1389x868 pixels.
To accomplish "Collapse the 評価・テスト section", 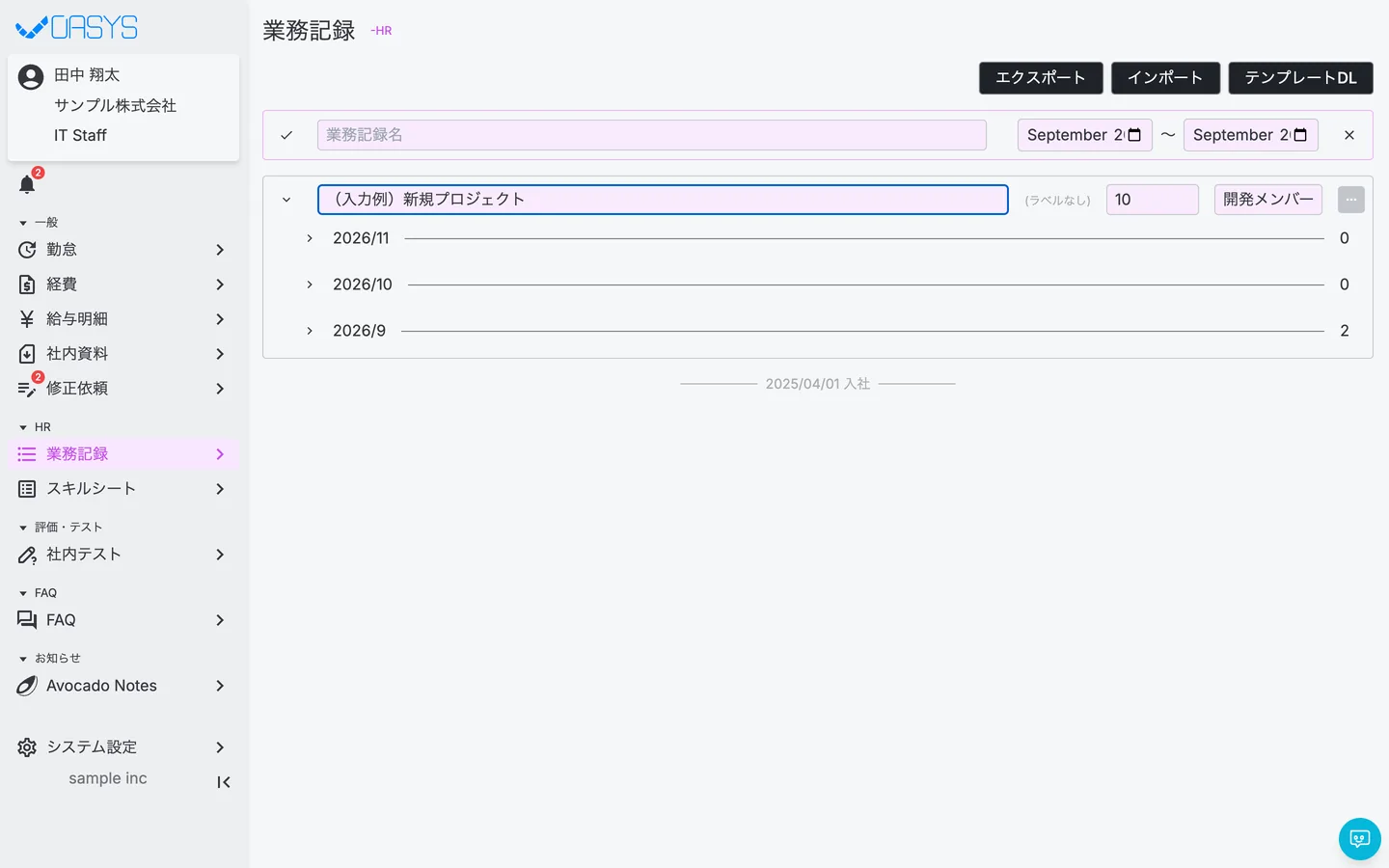I will [23, 528].
